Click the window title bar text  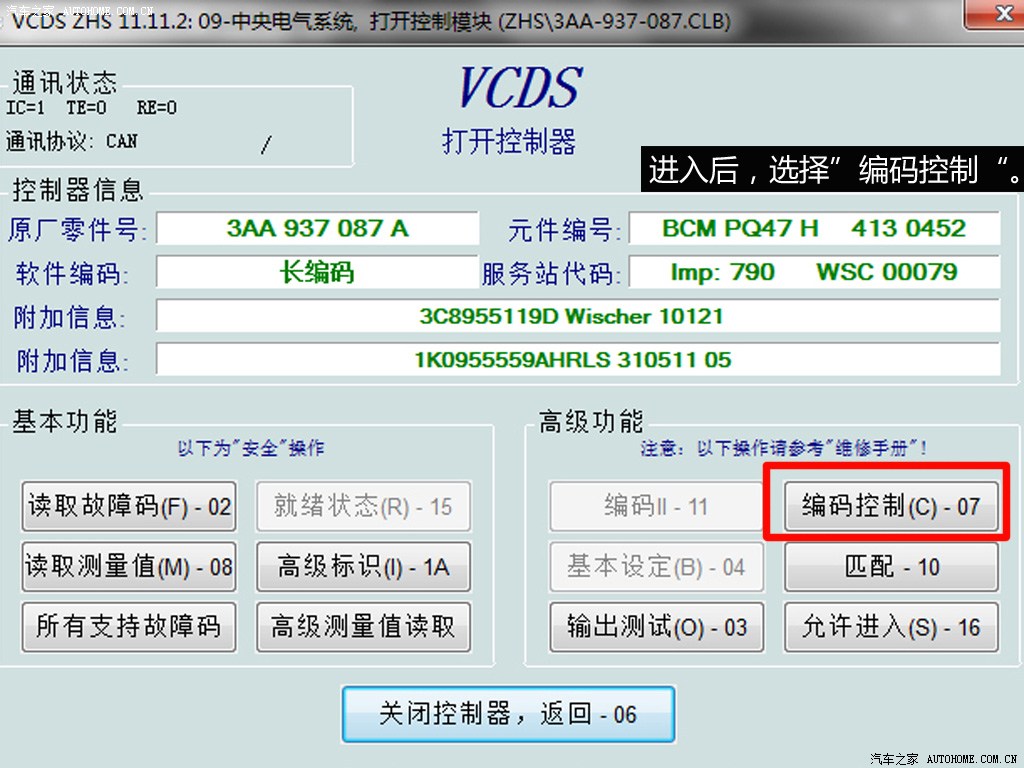[371, 21]
